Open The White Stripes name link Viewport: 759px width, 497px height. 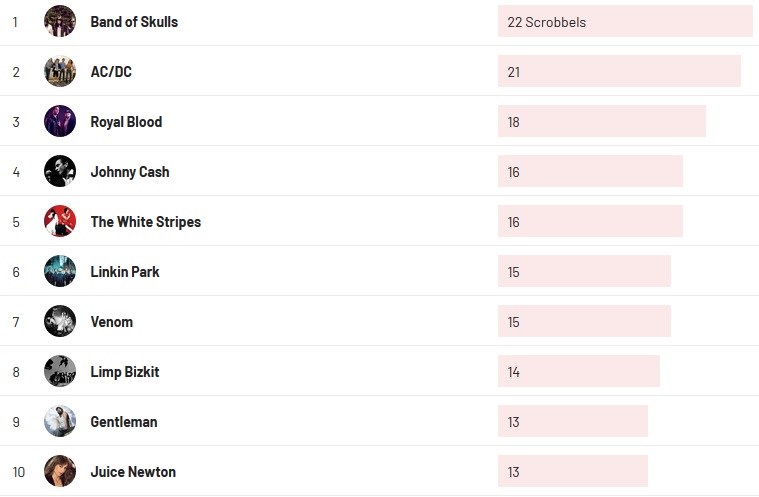[x=145, y=222]
